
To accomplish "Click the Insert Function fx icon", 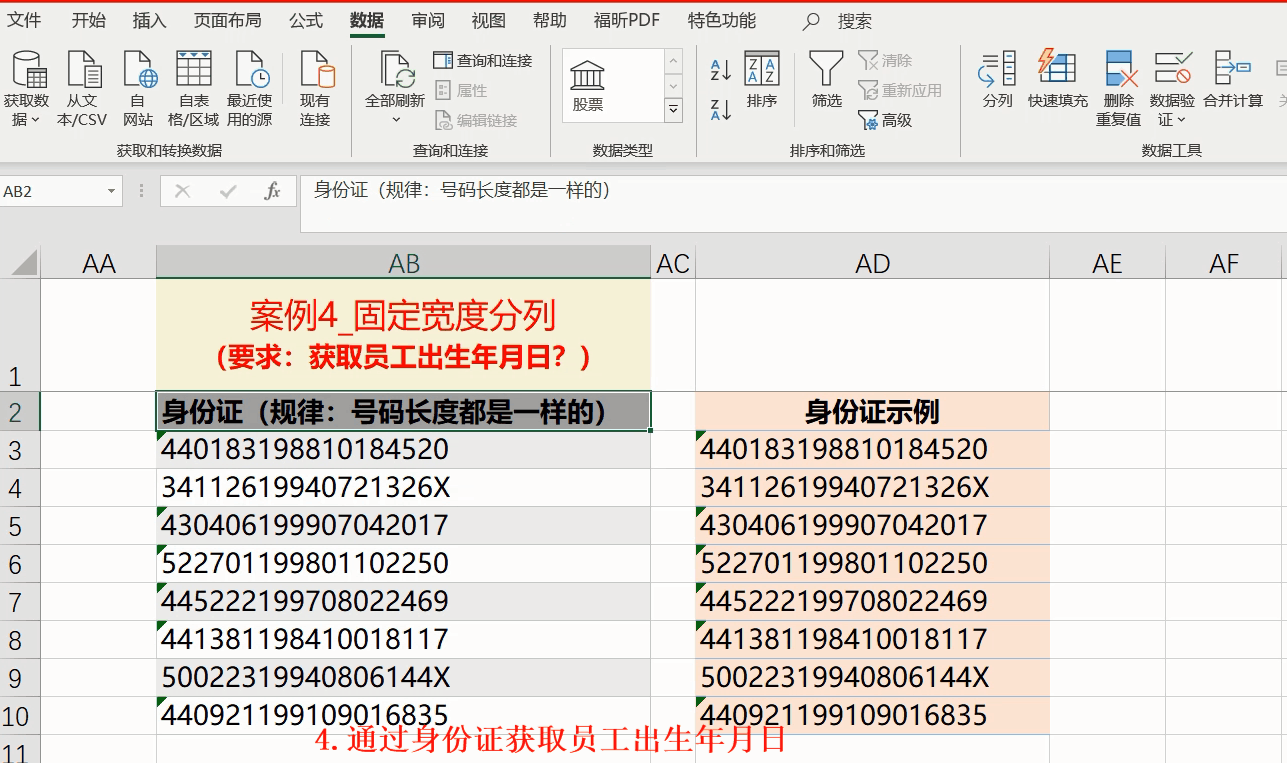I will point(272,191).
